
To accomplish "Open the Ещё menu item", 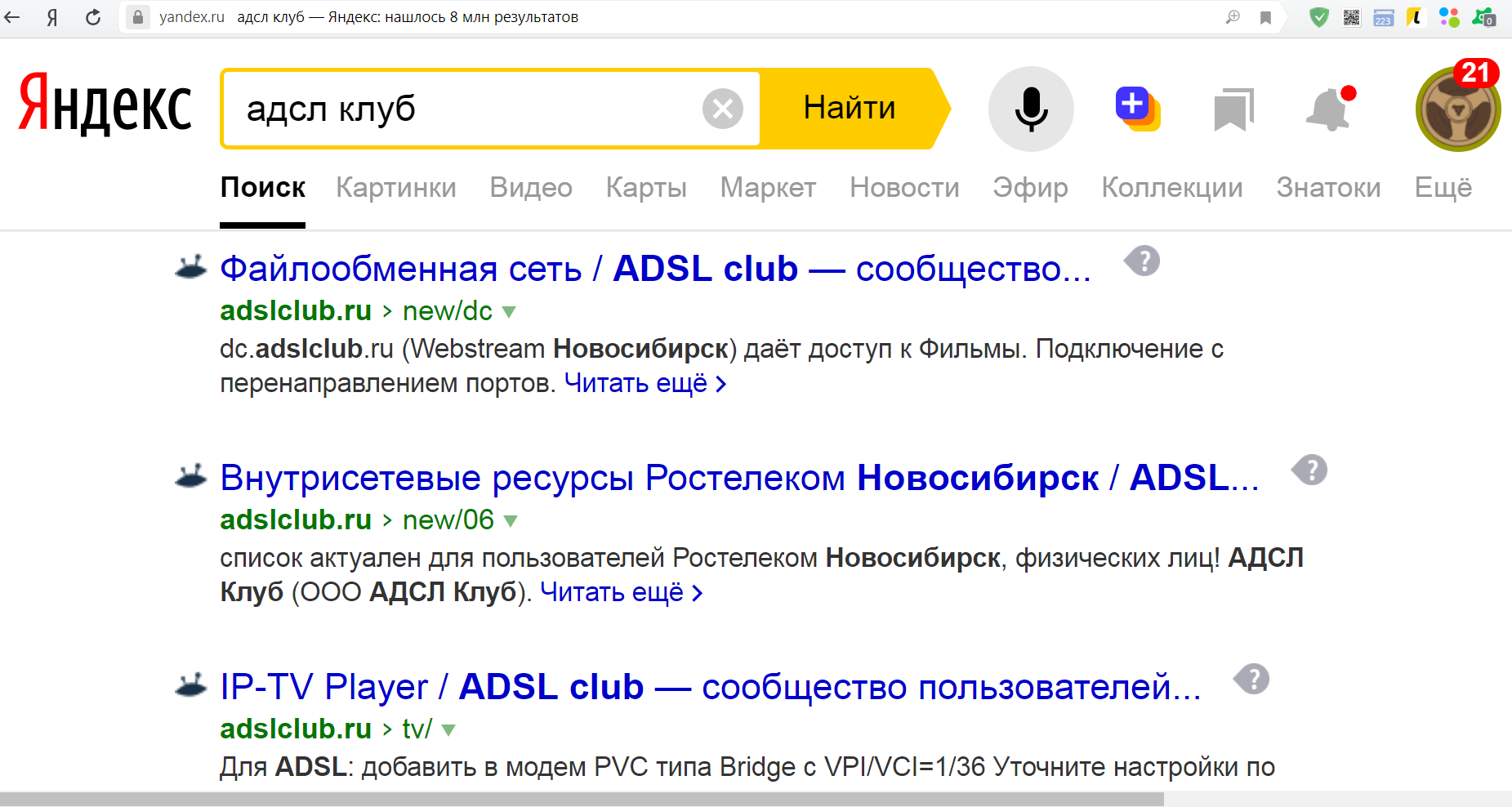I will tap(1443, 188).
